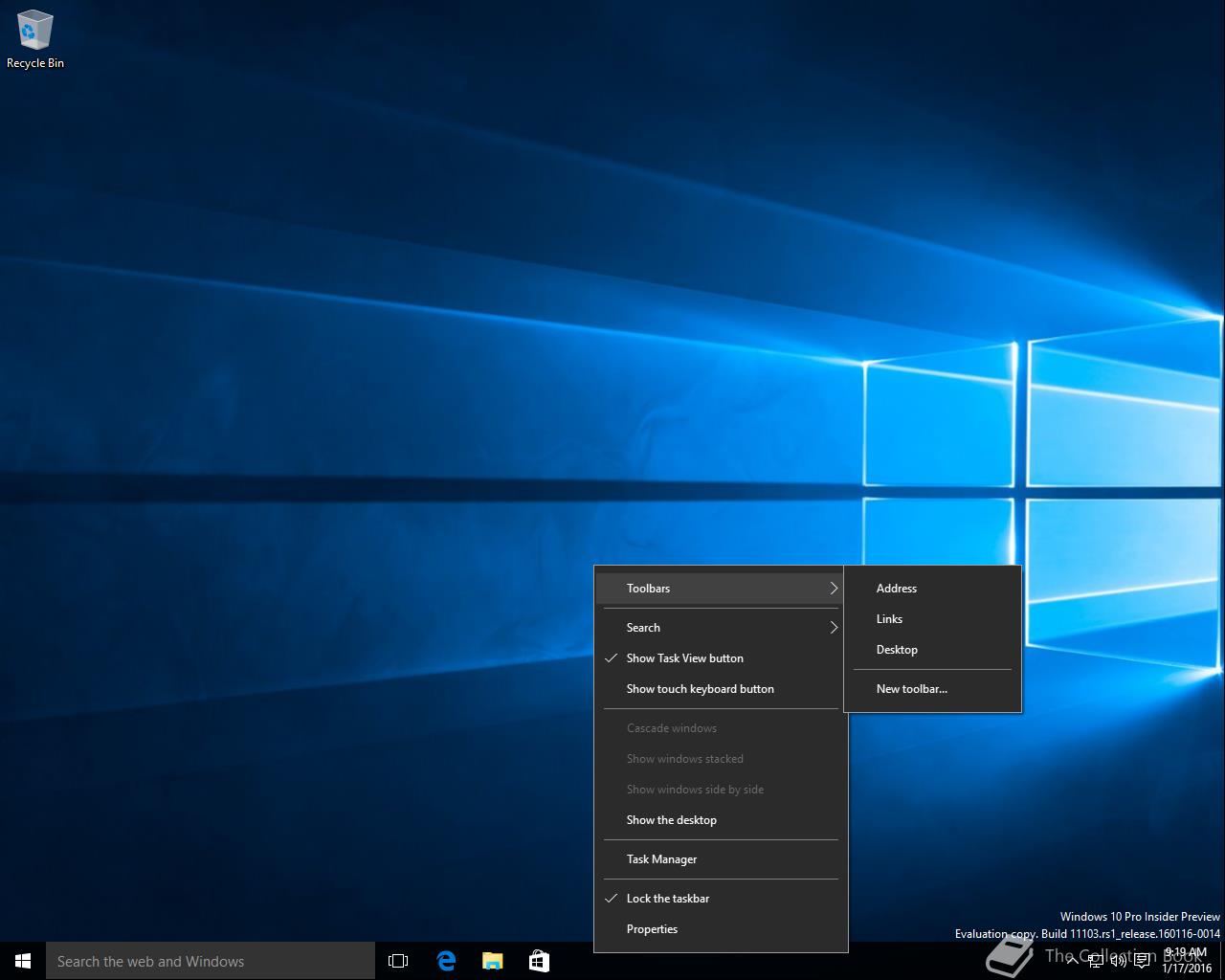
Task: Enable the Address toolbar
Action: (x=896, y=589)
